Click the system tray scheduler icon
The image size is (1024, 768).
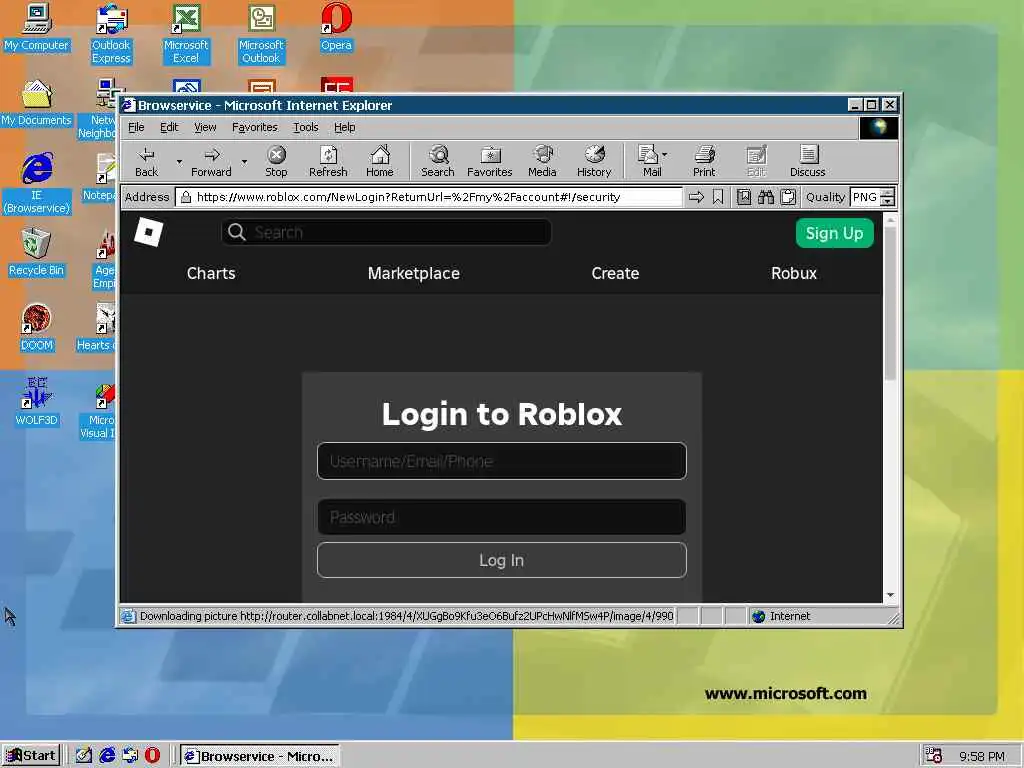[x=934, y=756]
